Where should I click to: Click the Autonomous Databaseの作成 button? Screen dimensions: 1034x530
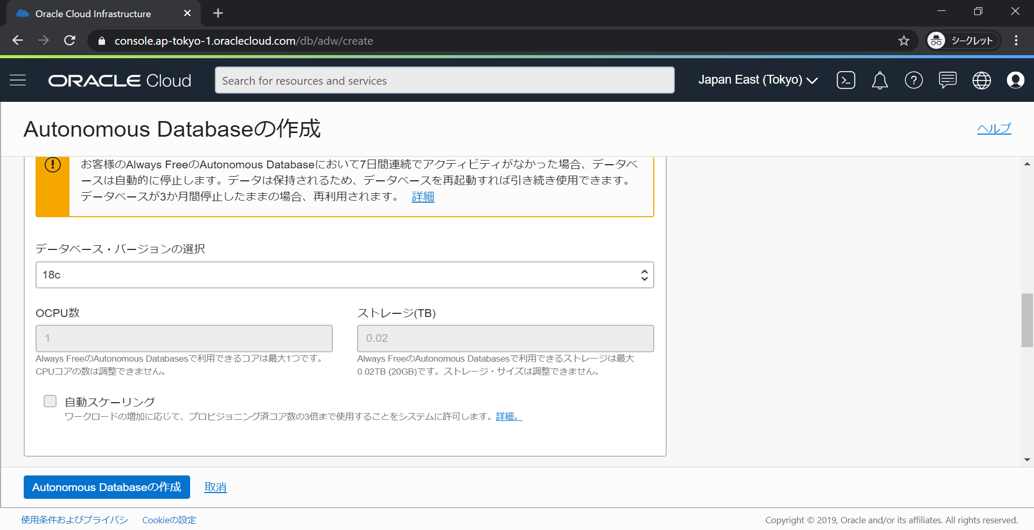107,487
